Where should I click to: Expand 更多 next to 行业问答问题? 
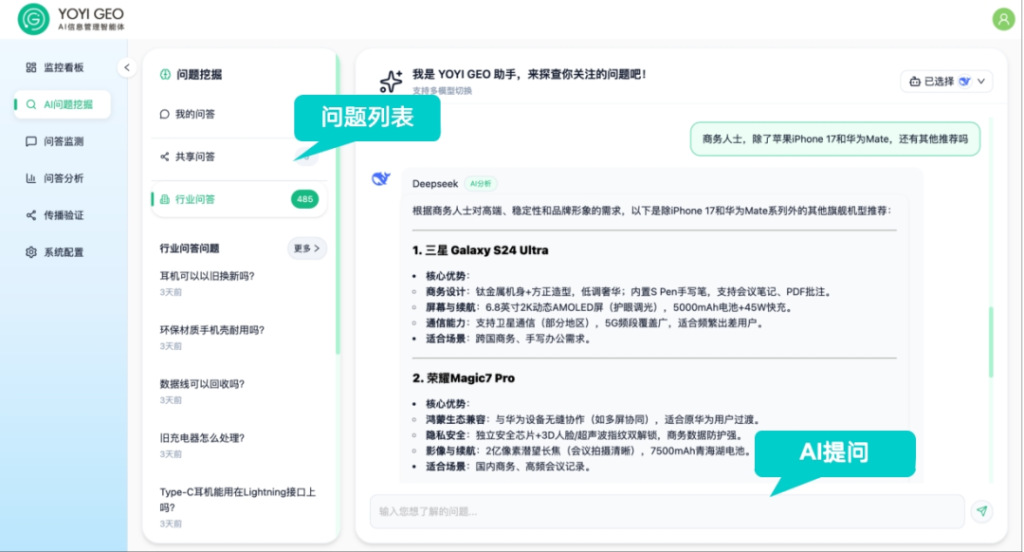307,248
